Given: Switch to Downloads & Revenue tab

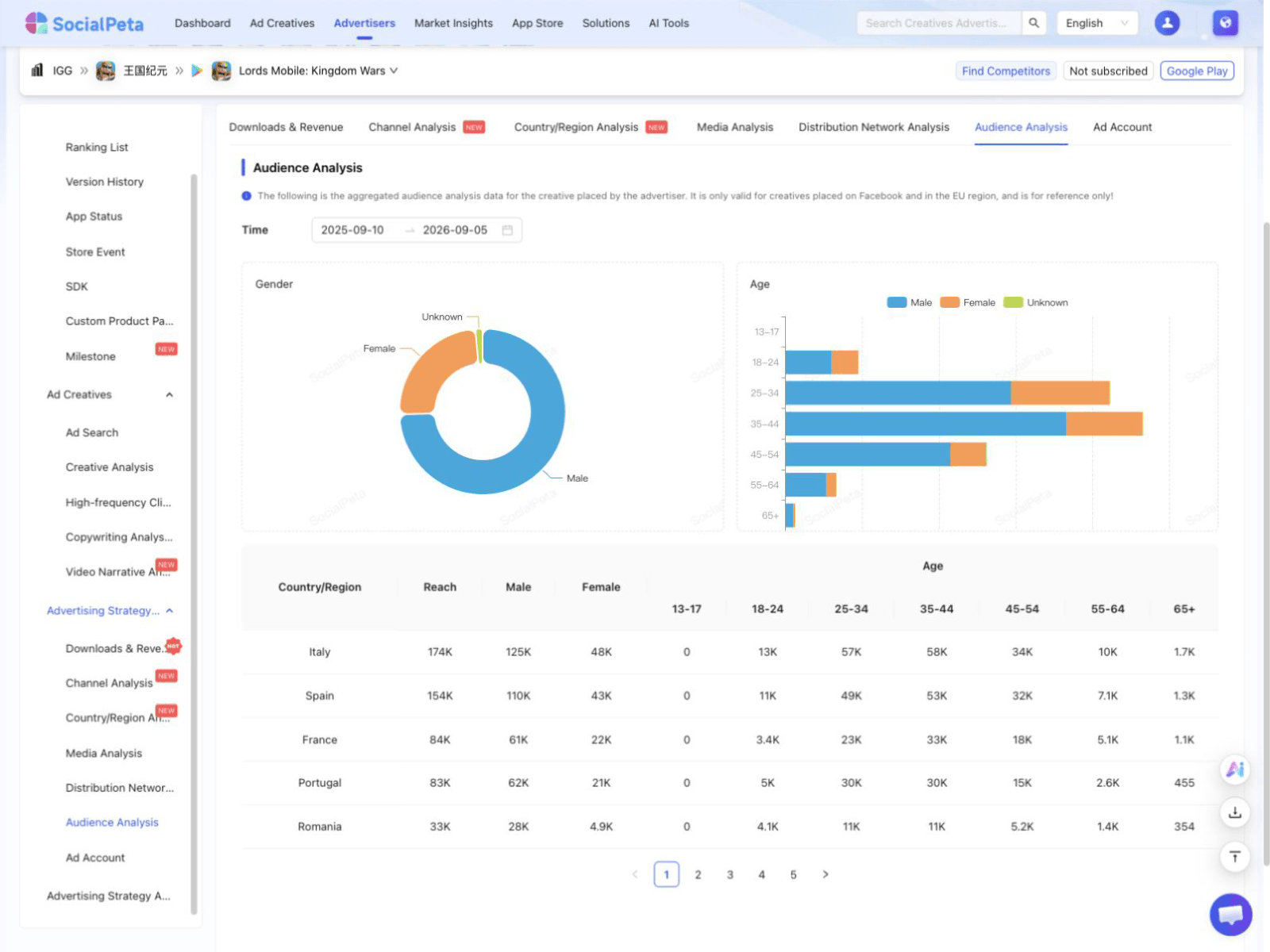Looking at the screenshot, I should coord(286,127).
